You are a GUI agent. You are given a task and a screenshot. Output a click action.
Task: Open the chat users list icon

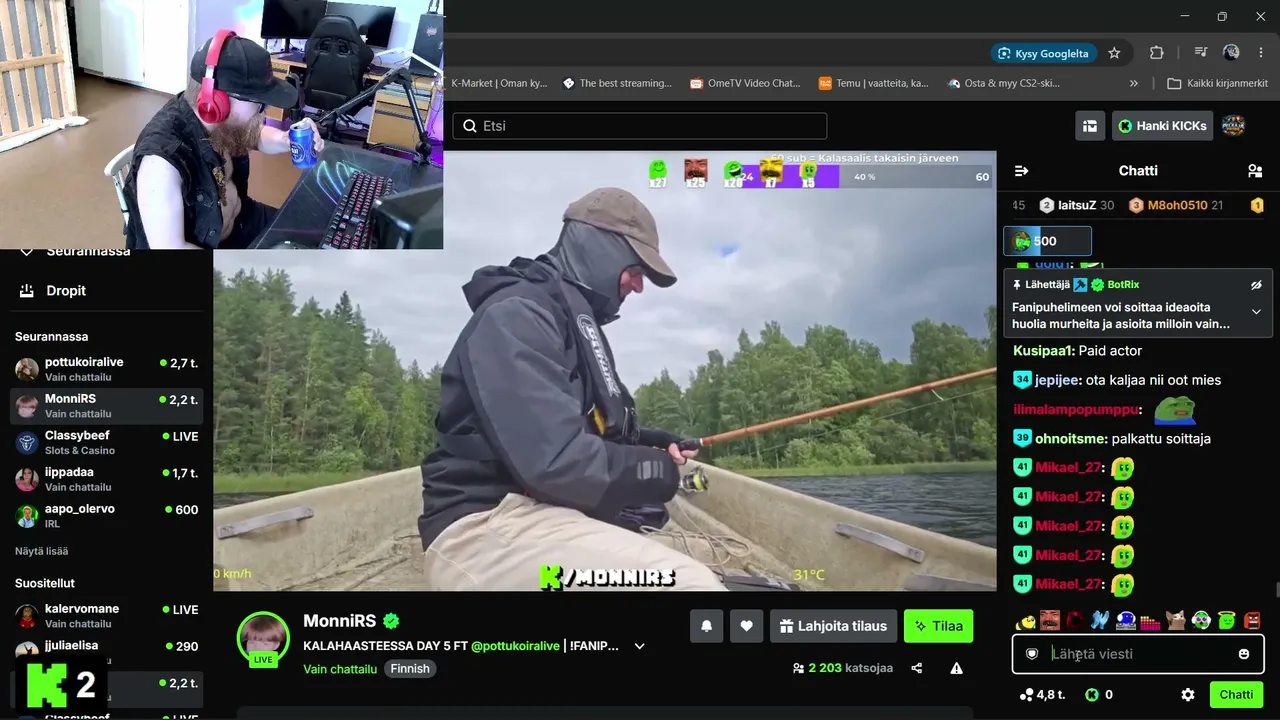tap(1255, 171)
